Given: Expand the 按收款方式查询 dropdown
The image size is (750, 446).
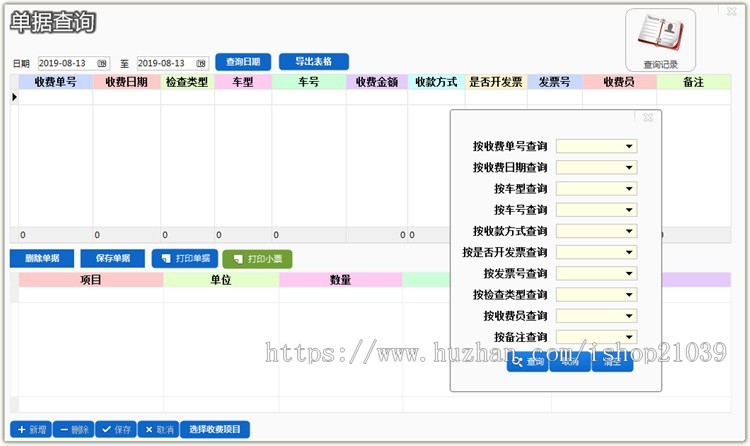Looking at the screenshot, I should [629, 231].
